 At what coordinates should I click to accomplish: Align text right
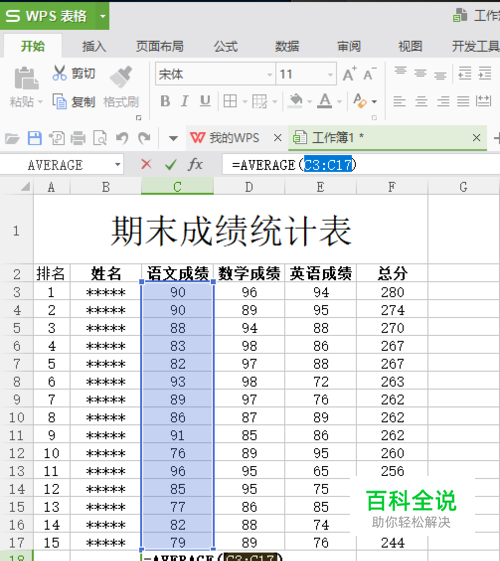[443, 101]
